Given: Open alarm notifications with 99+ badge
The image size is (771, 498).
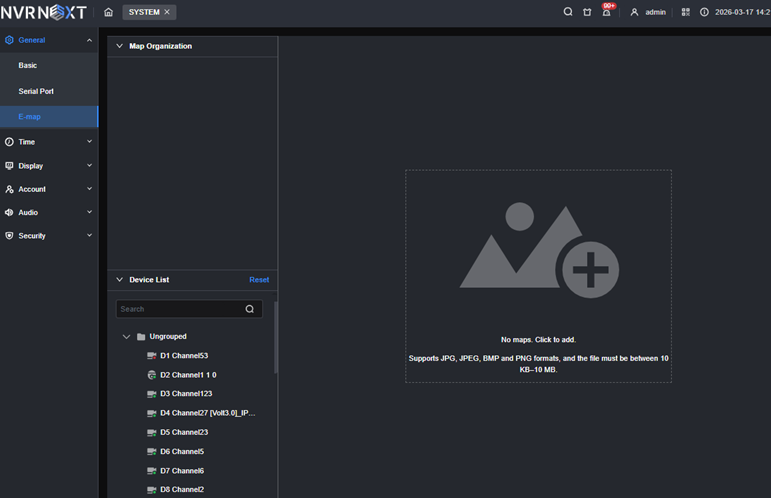Looking at the screenshot, I should coord(606,12).
